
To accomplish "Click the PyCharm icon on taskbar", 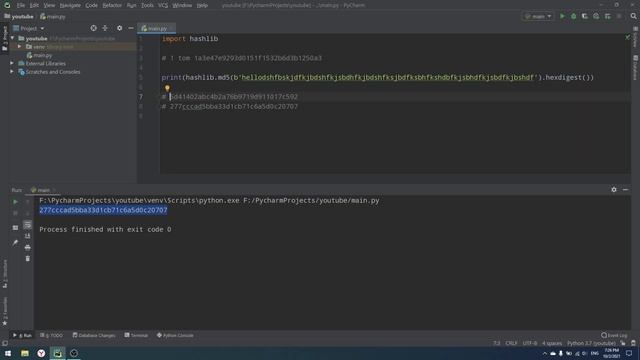I will tap(58, 353).
